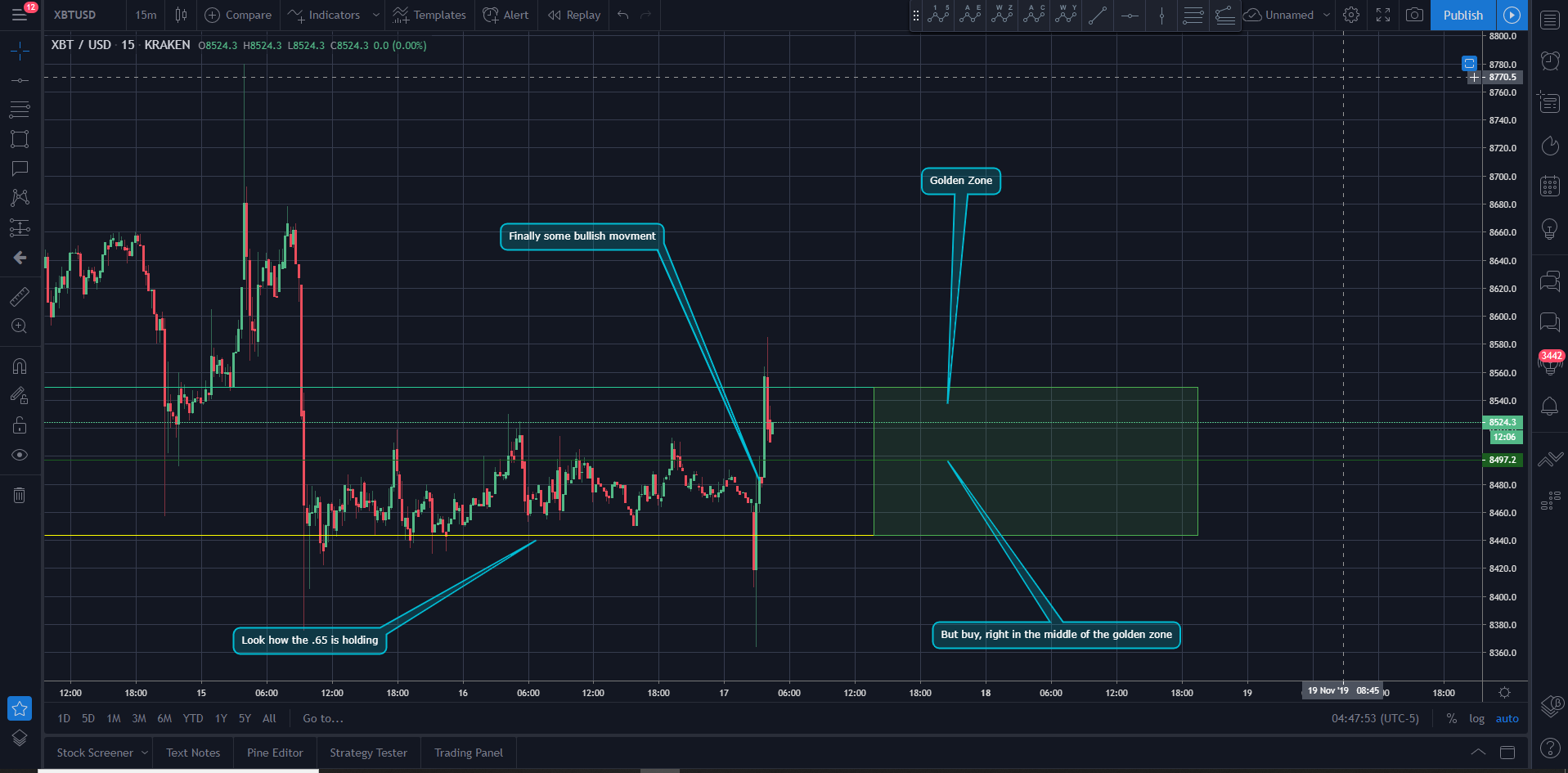Screen dimensions: 1568x773
Task: Switch to the Strategy Tester tab
Action: coord(368,753)
